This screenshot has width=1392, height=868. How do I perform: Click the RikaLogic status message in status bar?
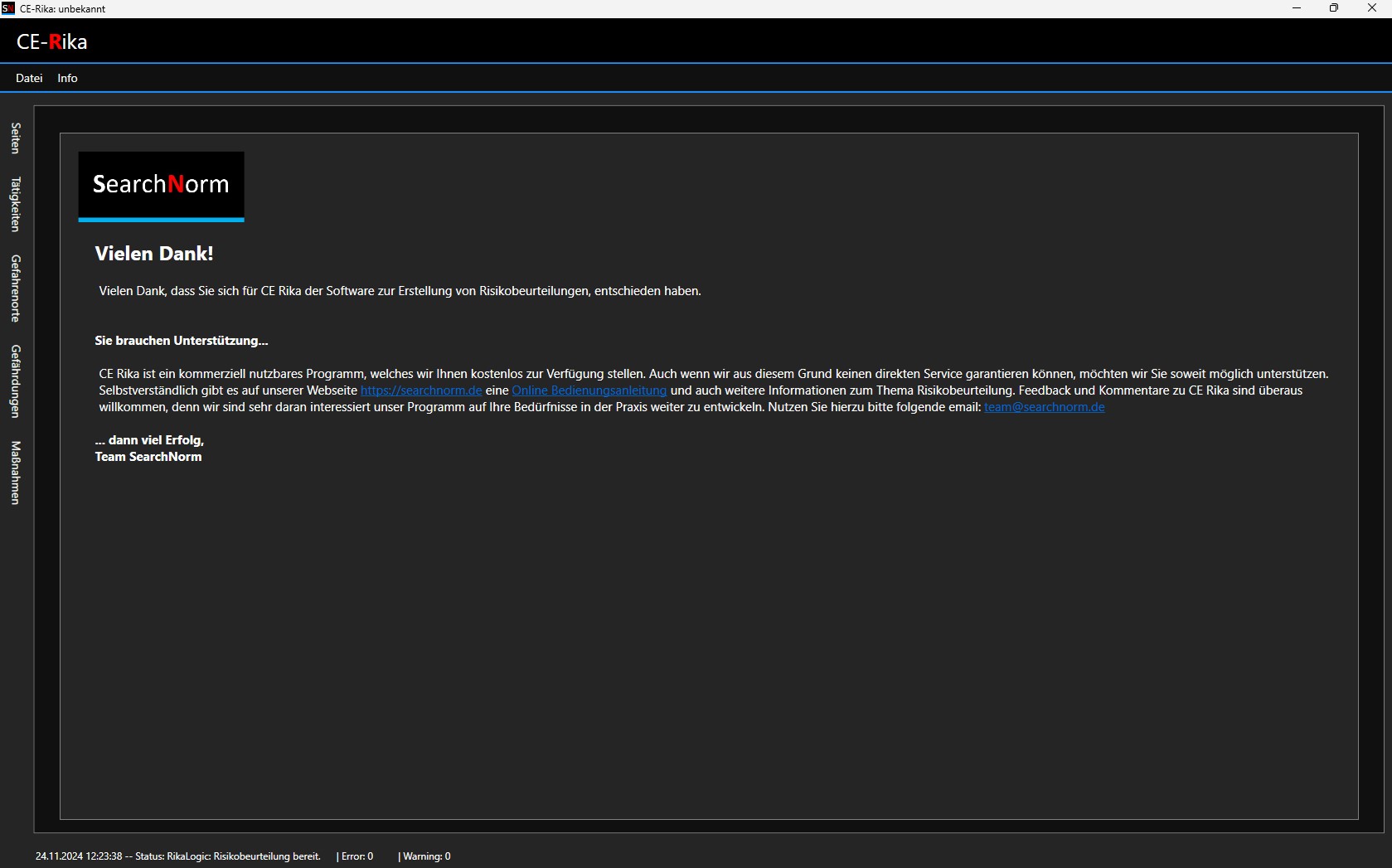click(178, 856)
